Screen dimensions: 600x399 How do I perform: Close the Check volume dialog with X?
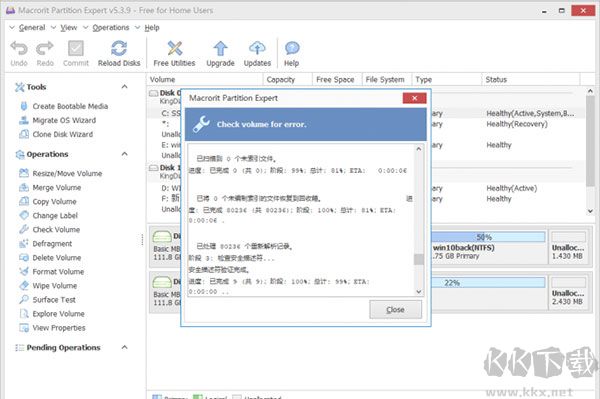[x=414, y=98]
